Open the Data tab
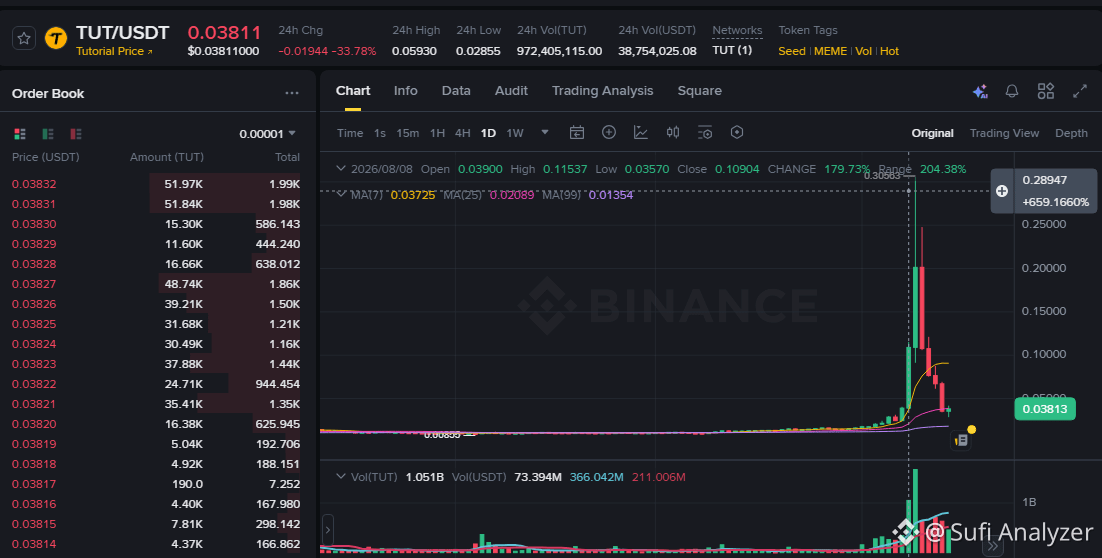The height and width of the screenshot is (558, 1102). point(456,91)
